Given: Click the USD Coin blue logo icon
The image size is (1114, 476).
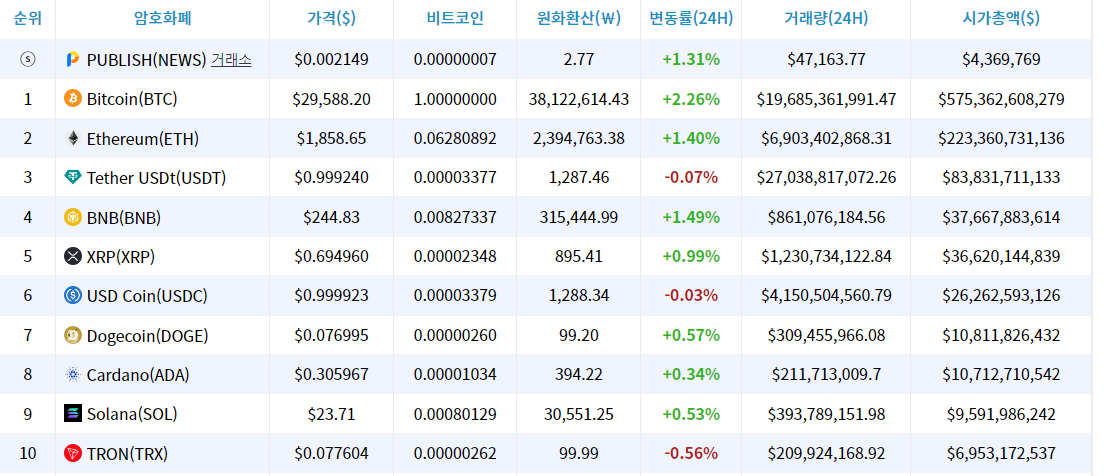Looking at the screenshot, I should pyautogui.click(x=72, y=296).
